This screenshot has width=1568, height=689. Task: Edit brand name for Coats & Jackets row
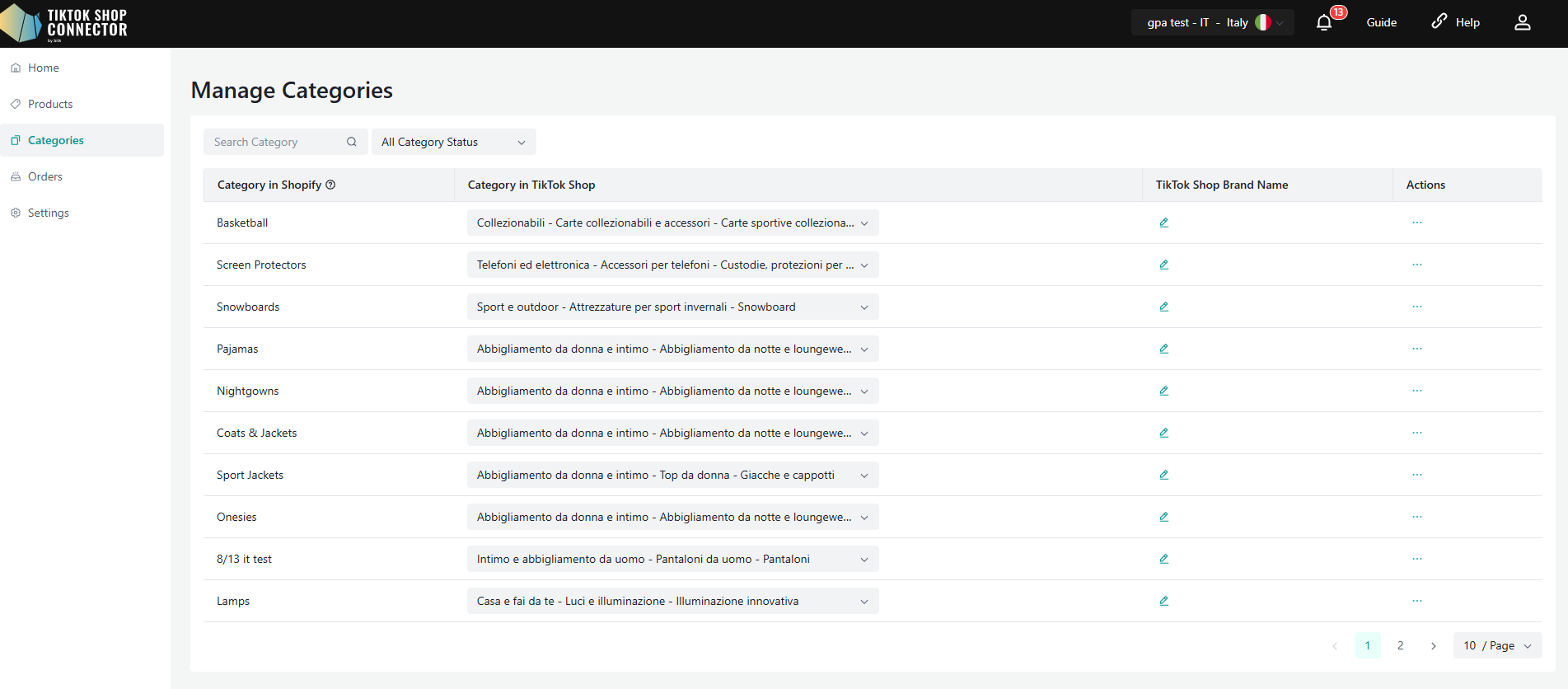click(1164, 433)
